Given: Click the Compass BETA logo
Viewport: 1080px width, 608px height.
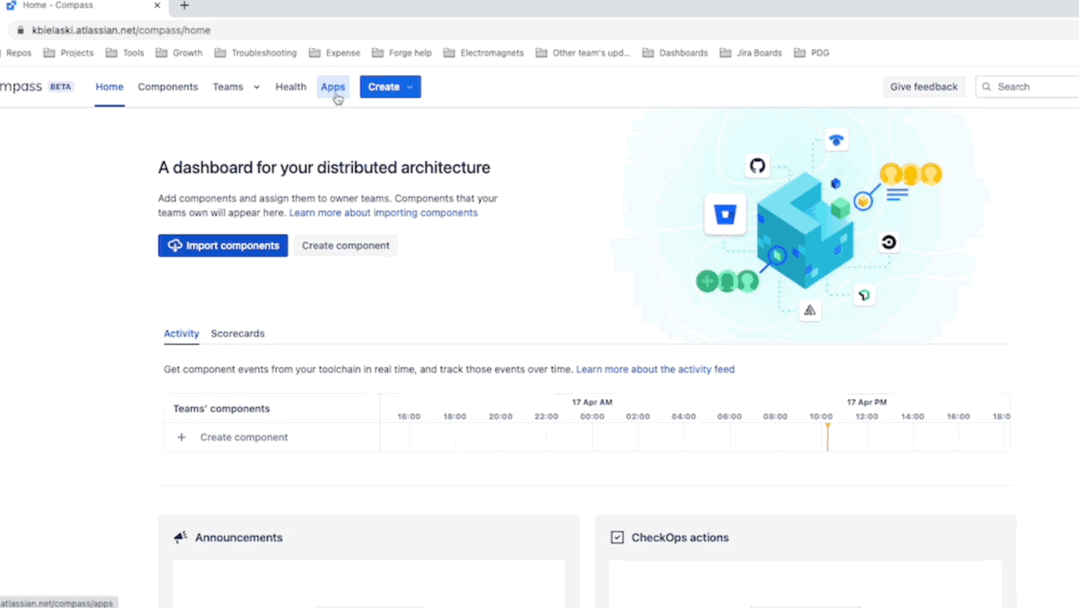Looking at the screenshot, I should [x=37, y=87].
